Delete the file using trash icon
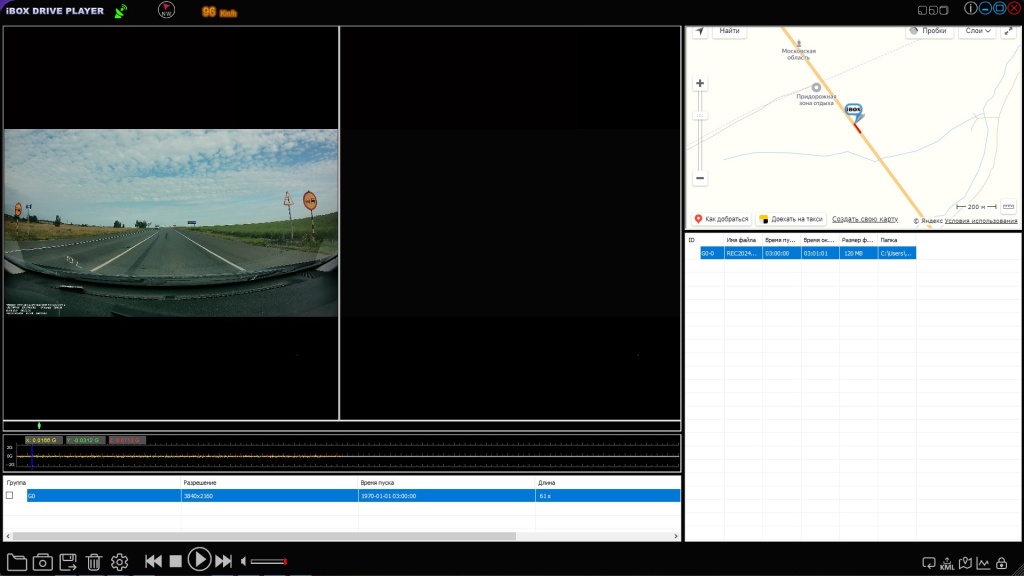 pos(94,562)
